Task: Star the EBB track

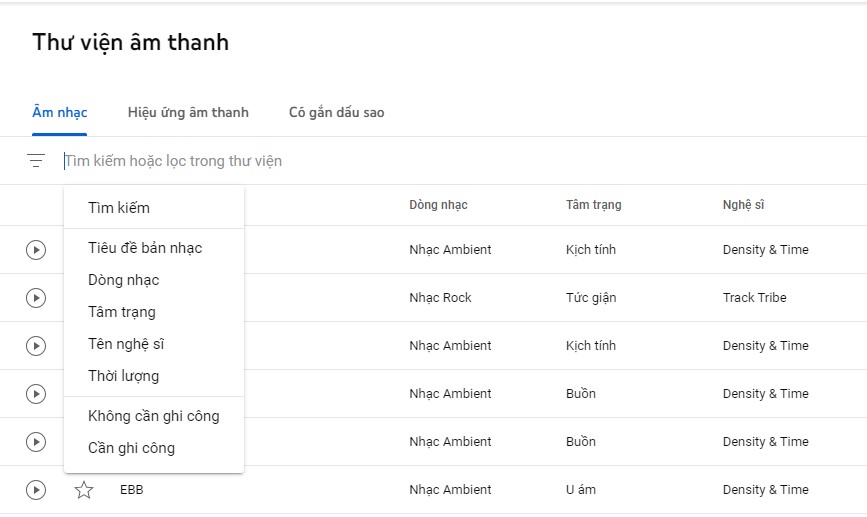Action: 84,490
